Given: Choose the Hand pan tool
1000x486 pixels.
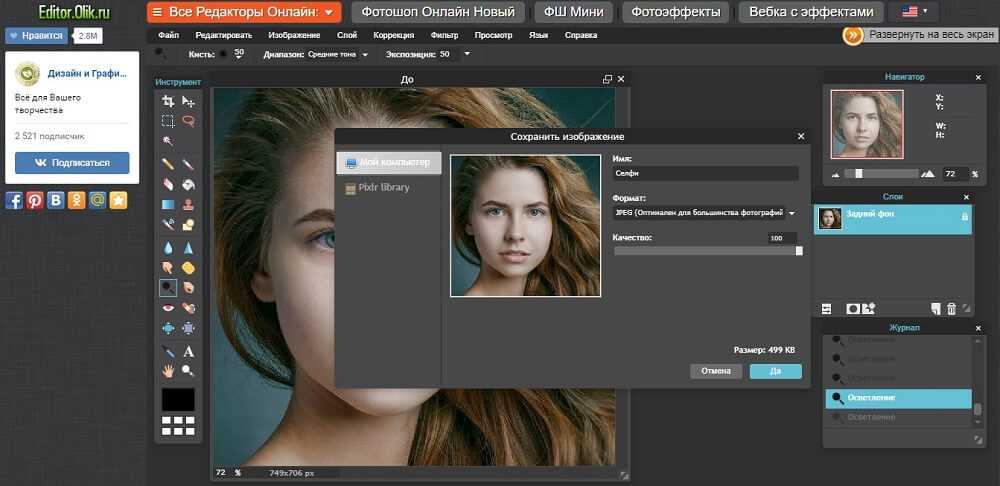Looking at the screenshot, I should (x=168, y=370).
